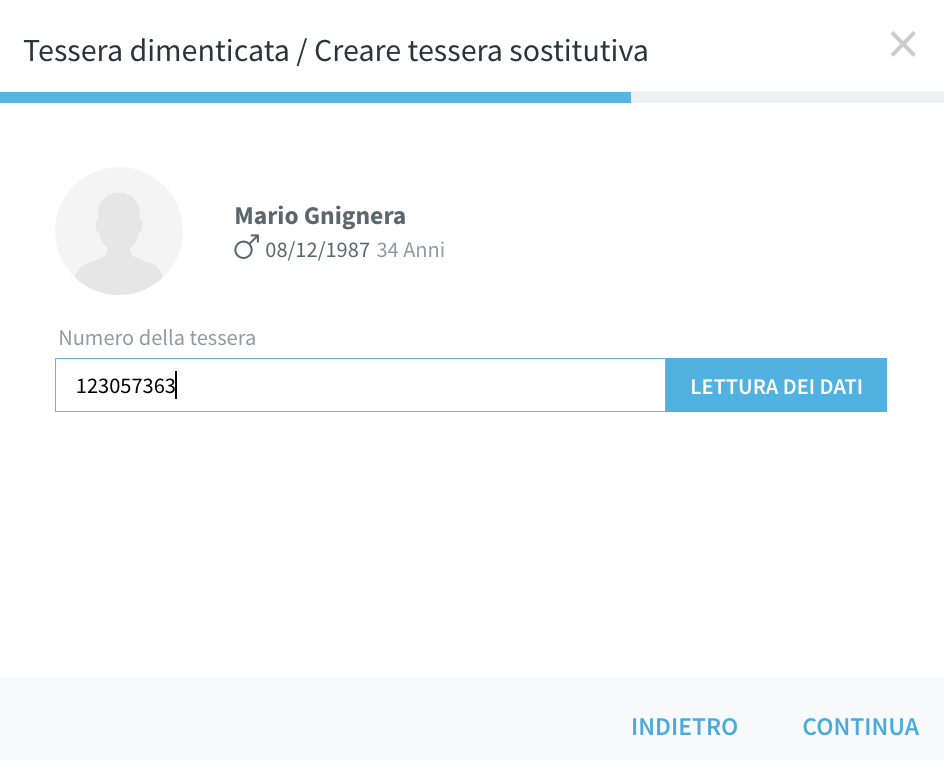This screenshot has width=944, height=760.
Task: Click the birth date 08/12/1987
Action: tap(317, 250)
